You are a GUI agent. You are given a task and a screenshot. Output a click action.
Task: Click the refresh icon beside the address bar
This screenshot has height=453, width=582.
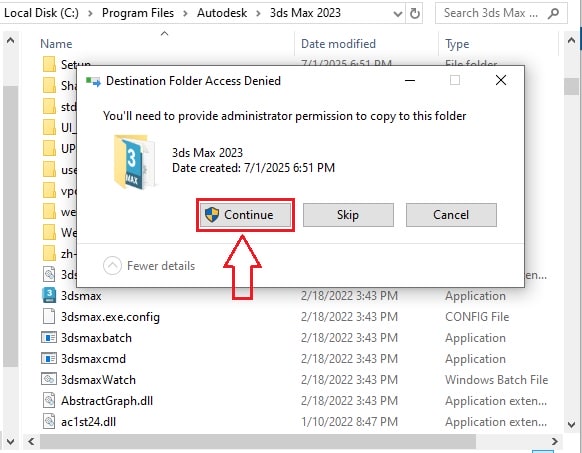(x=414, y=14)
